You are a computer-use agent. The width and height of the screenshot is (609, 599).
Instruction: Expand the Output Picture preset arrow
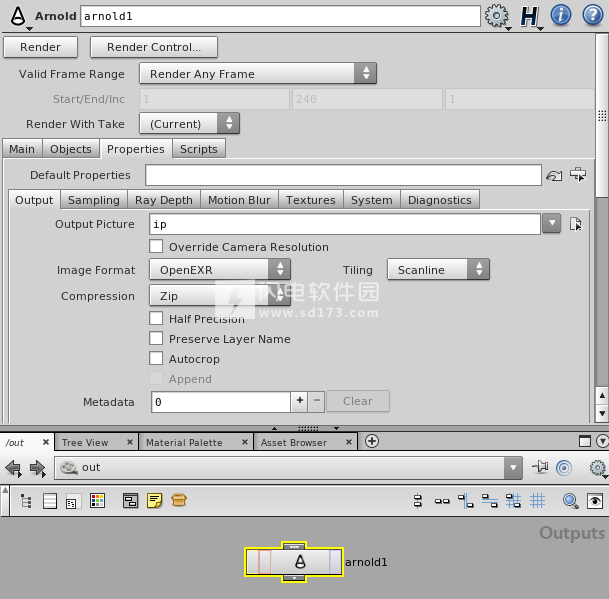pos(552,224)
